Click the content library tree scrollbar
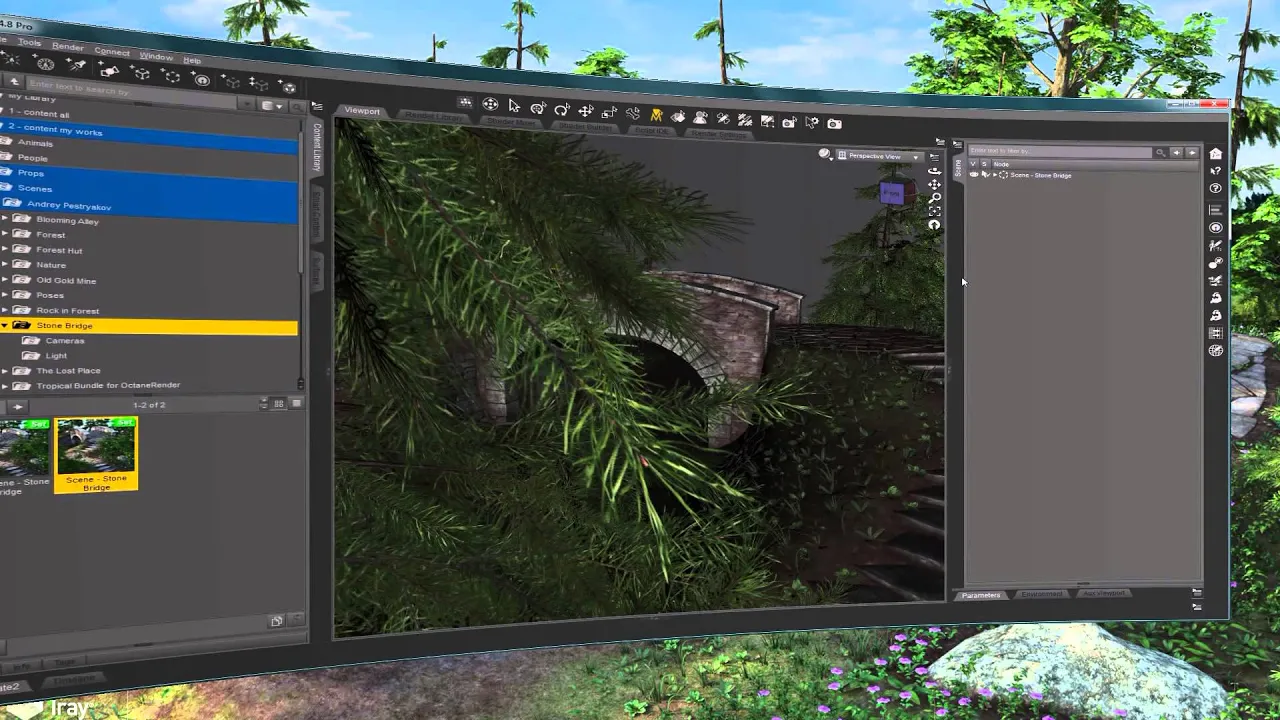The image size is (1280, 720). 301,200
